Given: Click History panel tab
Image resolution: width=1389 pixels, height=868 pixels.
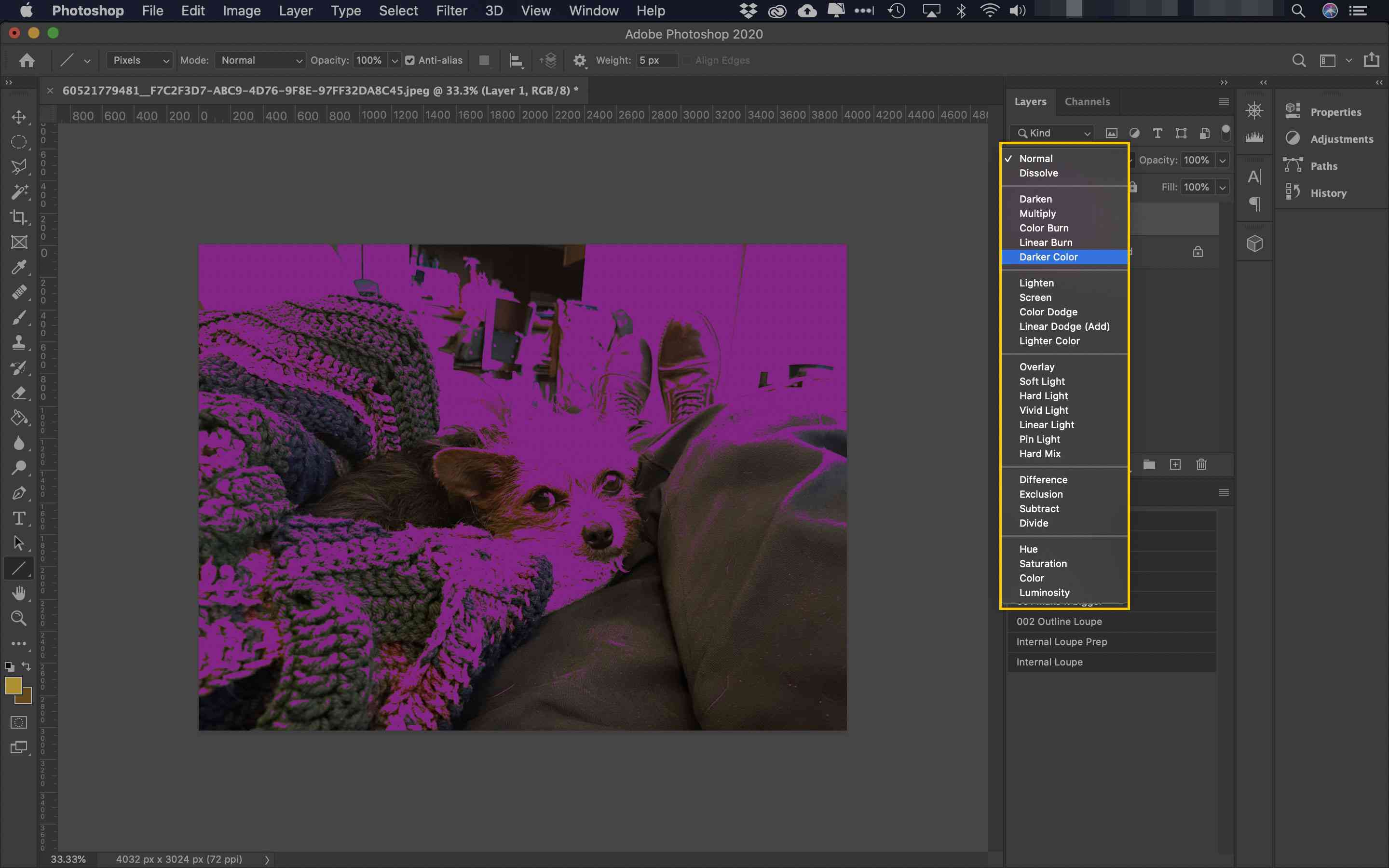Looking at the screenshot, I should [1328, 192].
